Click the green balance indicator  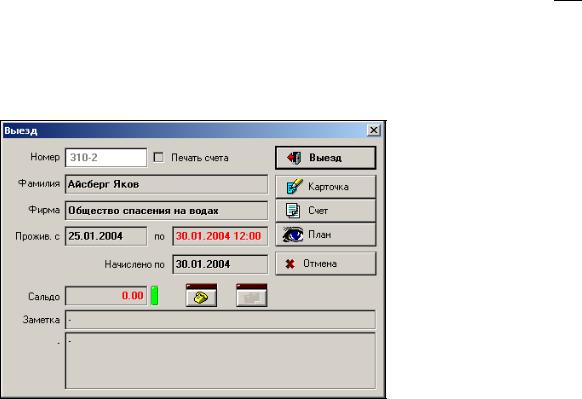point(154,296)
